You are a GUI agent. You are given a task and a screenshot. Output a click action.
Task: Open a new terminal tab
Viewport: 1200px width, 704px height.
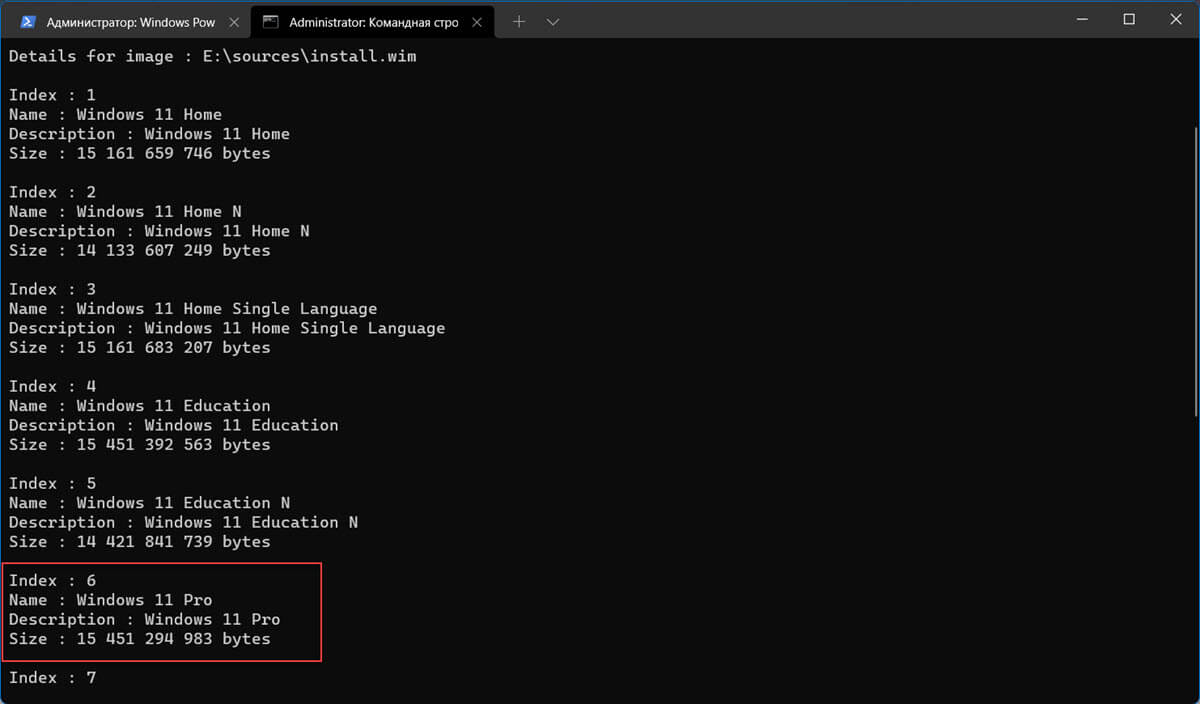518,21
